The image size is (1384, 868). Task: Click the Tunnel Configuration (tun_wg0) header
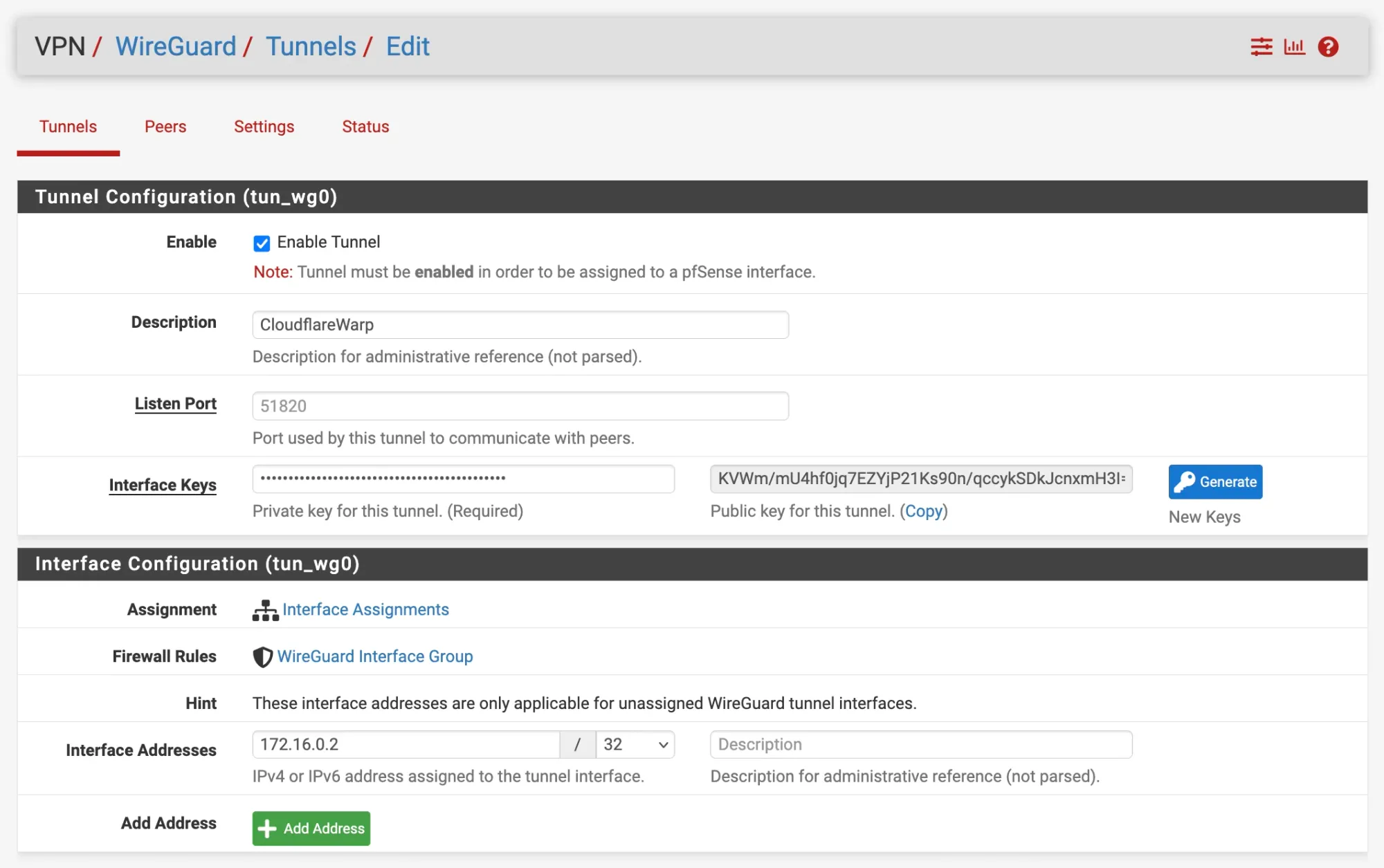click(x=692, y=197)
